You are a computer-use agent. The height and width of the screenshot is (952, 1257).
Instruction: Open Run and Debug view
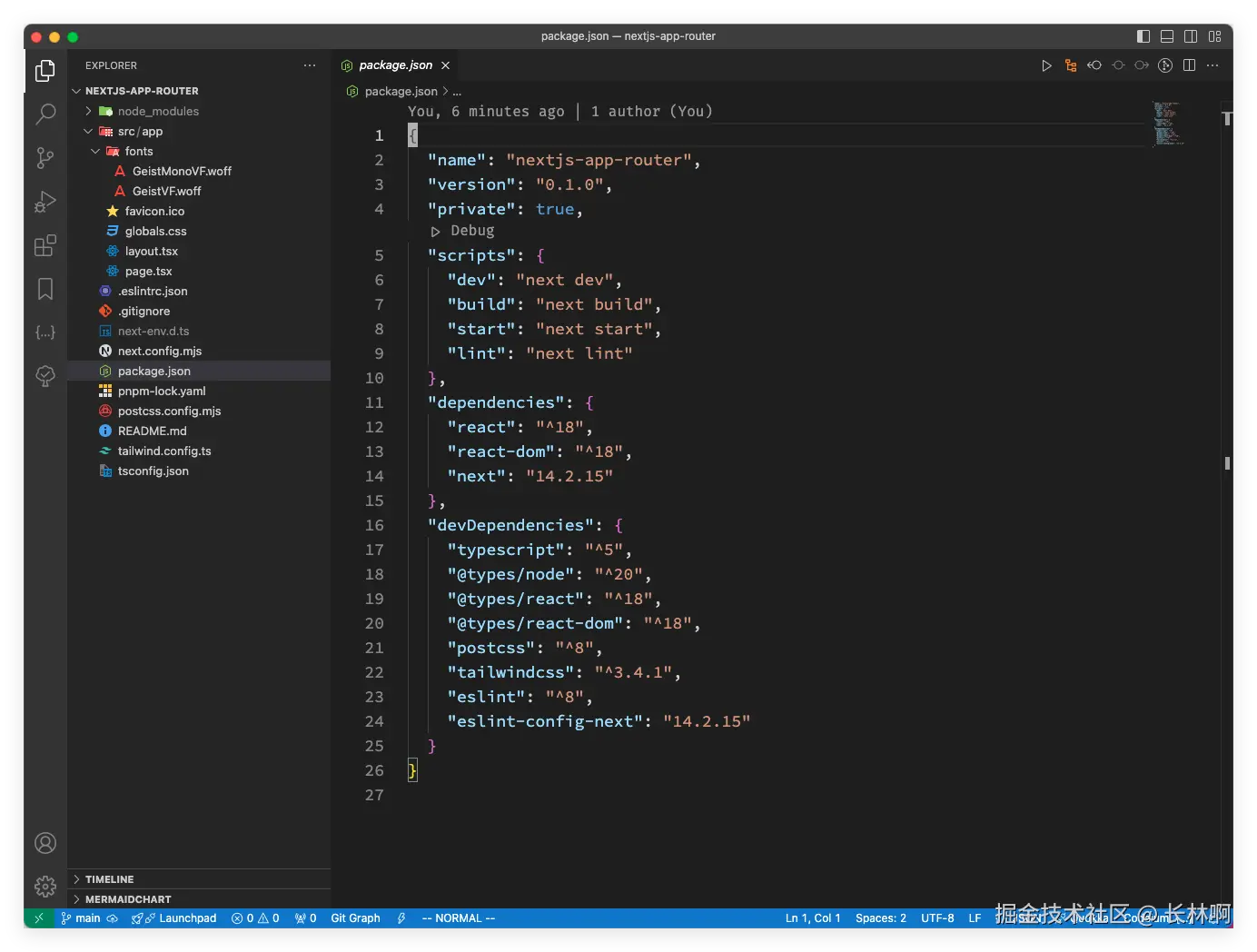pyautogui.click(x=45, y=202)
